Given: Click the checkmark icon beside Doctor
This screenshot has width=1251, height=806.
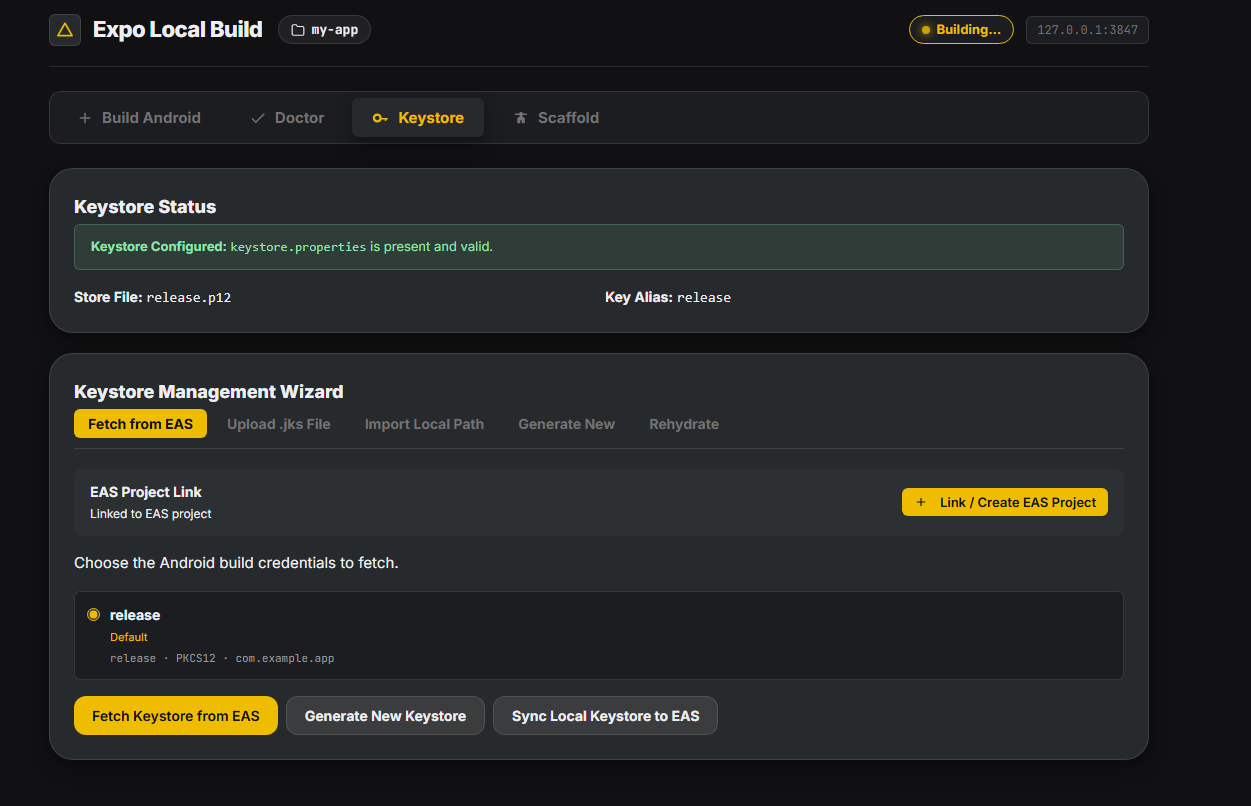Looking at the screenshot, I should (x=257, y=118).
